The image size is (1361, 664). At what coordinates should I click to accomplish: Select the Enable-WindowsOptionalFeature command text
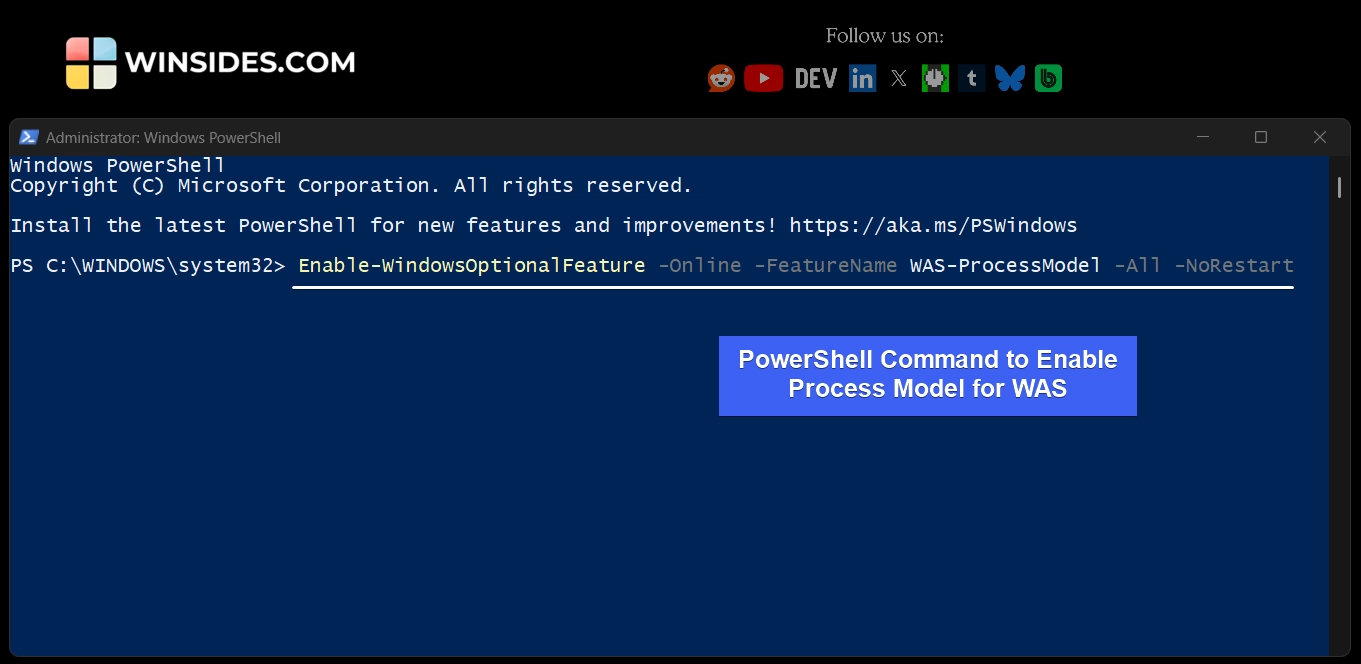click(470, 265)
